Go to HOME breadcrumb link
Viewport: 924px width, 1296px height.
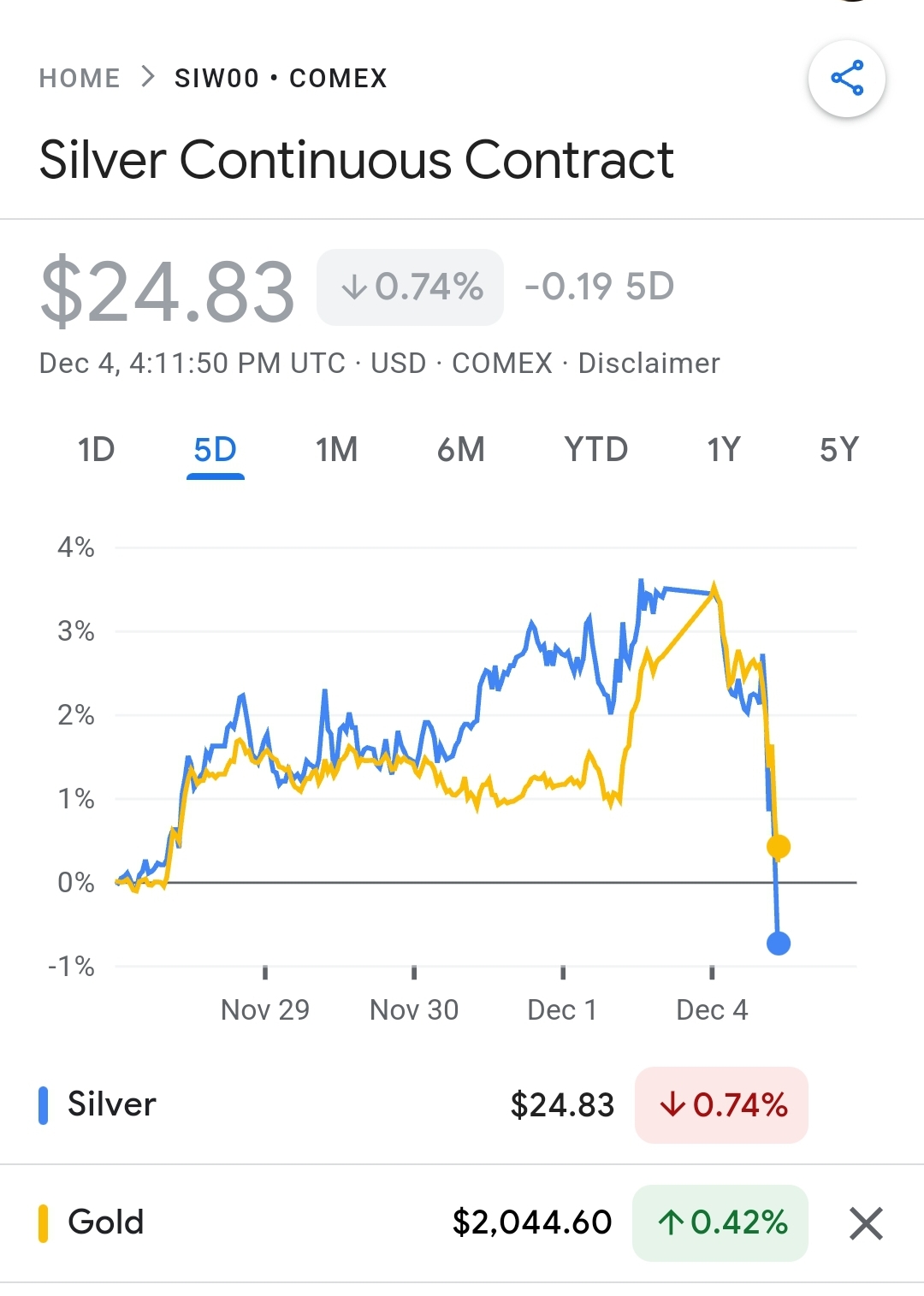point(80,78)
